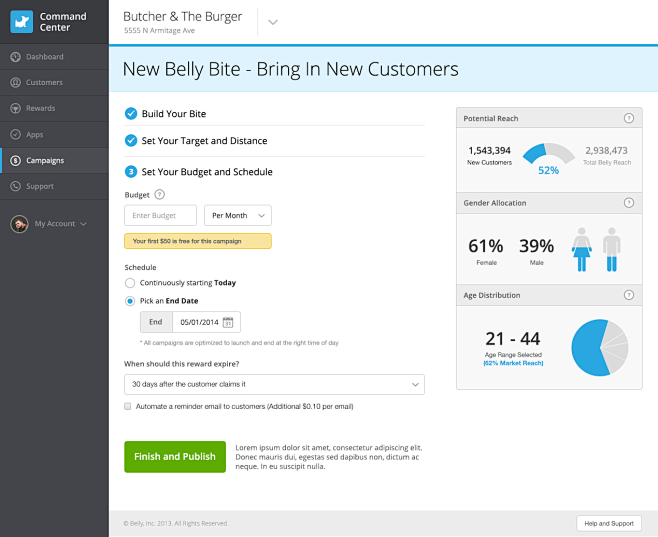Viewport: 658px width, 537px height.
Task: Click the Command Center logo icon
Action: 22,21
